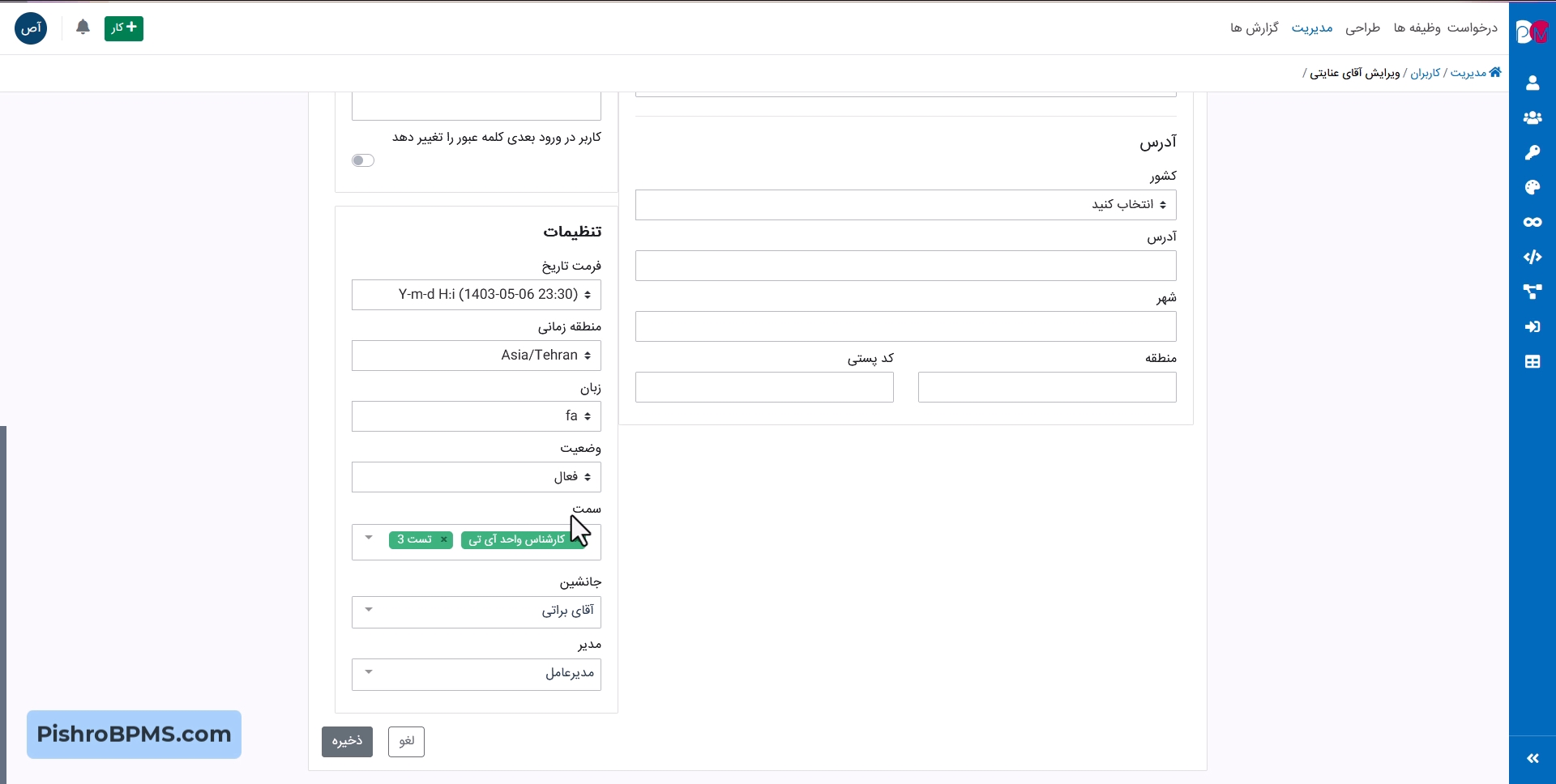1556x784 pixels.
Task: Expand the country 'انتخاب کنید' dropdown
Action: coord(905,205)
